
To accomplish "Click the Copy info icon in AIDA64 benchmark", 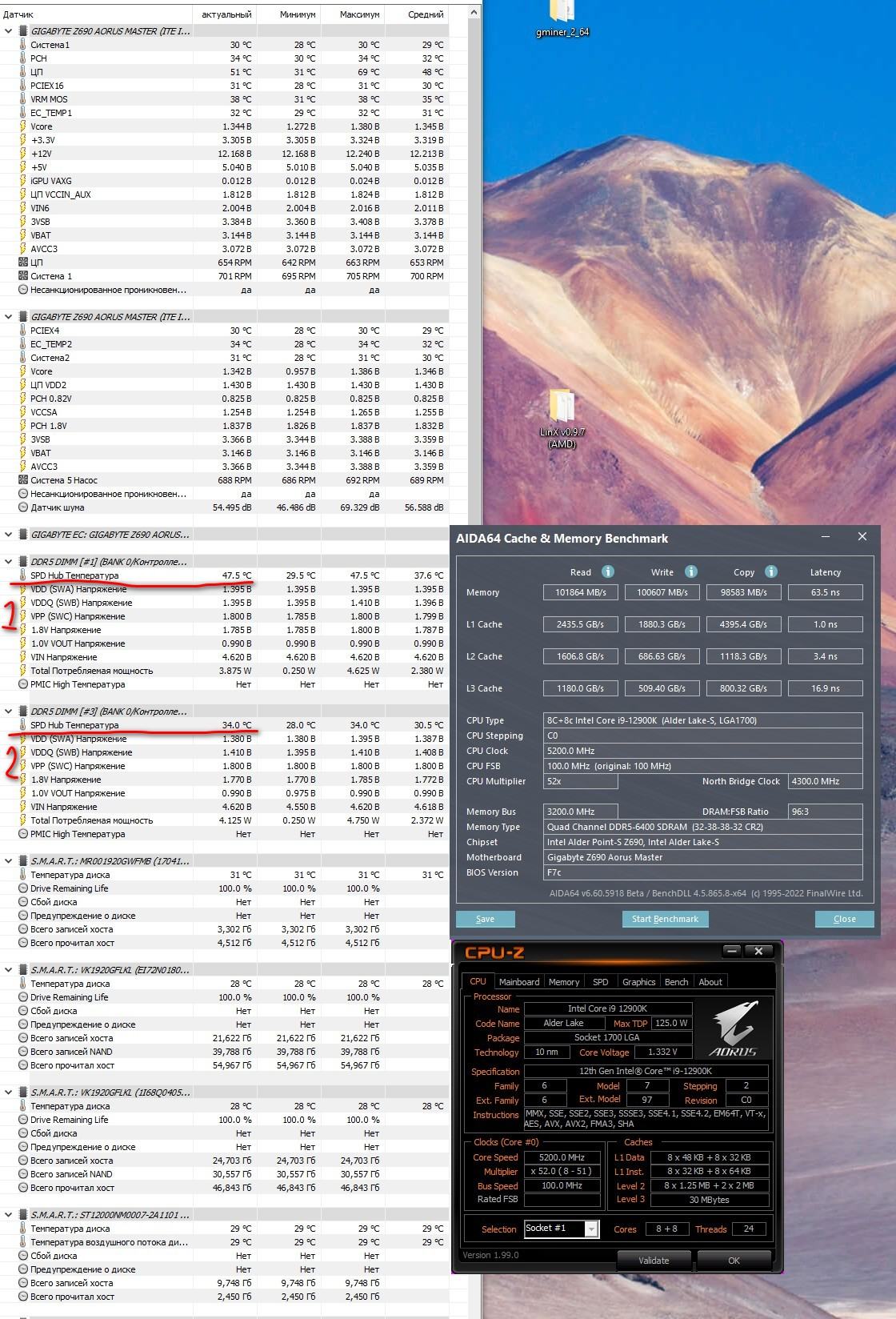I will pos(771,571).
